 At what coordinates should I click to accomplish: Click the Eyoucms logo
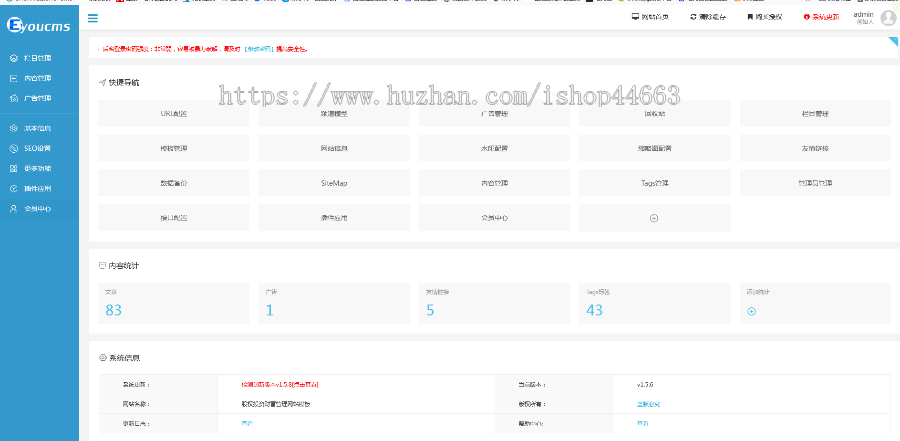(x=38, y=25)
